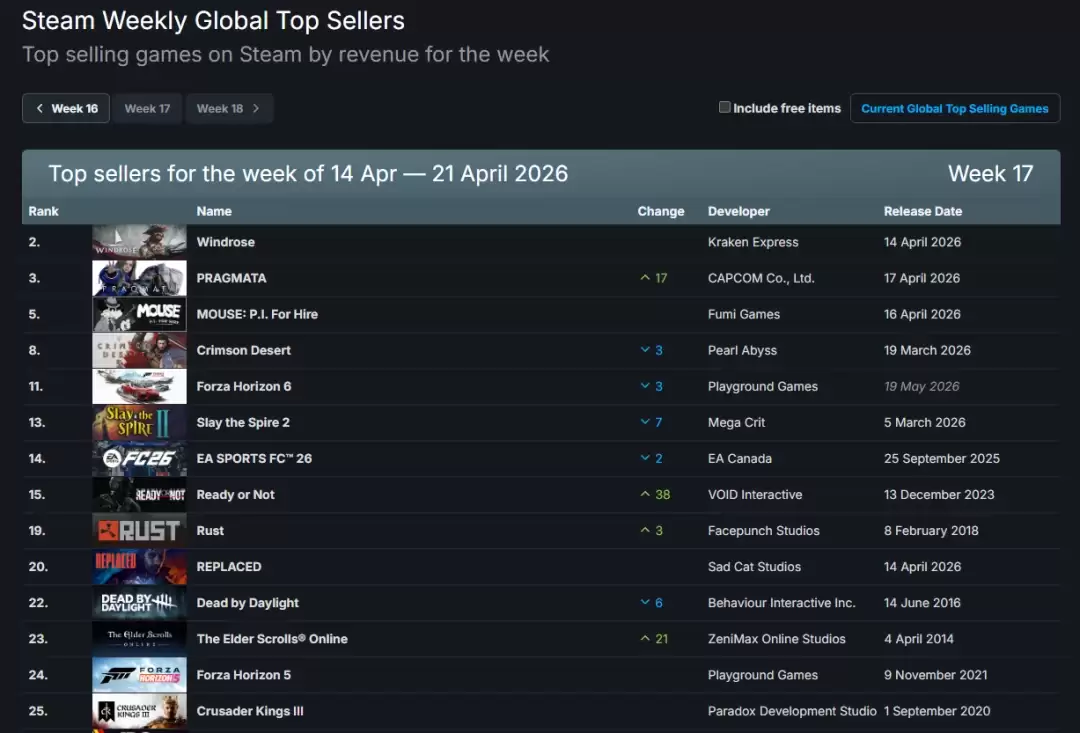1080x733 pixels.
Task: Sort by the Change column header
Action: 661,211
